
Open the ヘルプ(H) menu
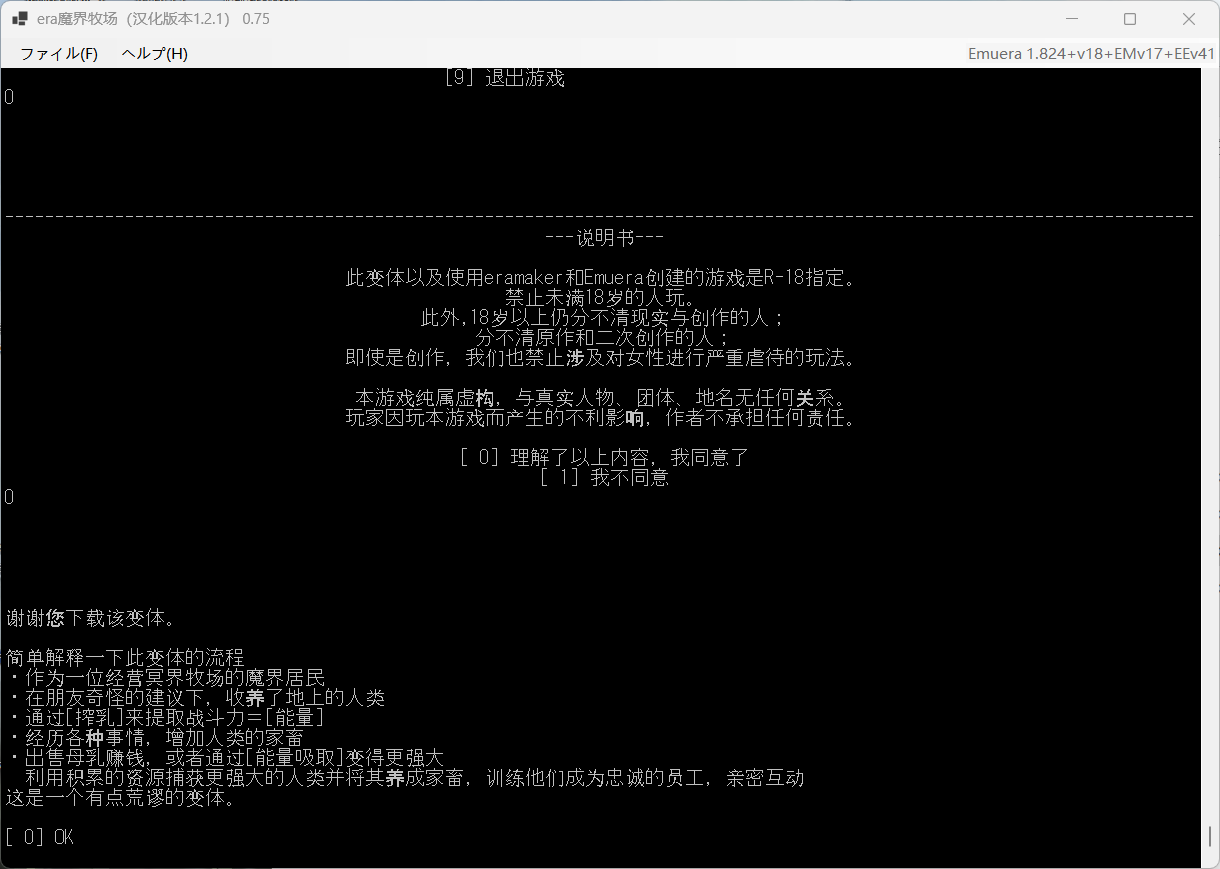[x=155, y=54]
